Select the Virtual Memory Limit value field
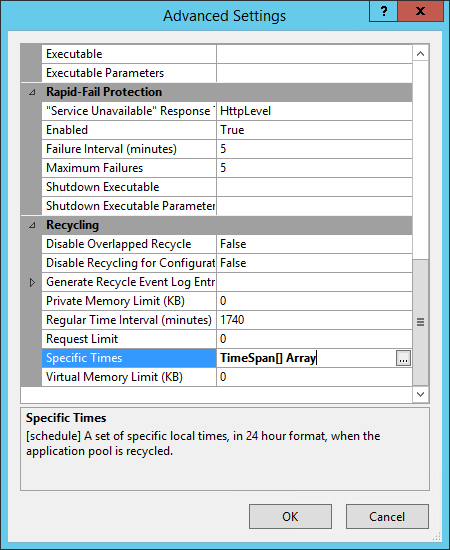This screenshot has width=450, height=550. tap(314, 377)
